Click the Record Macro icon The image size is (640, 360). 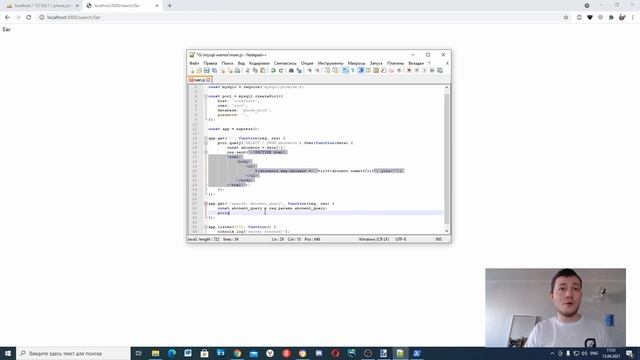click(409, 70)
